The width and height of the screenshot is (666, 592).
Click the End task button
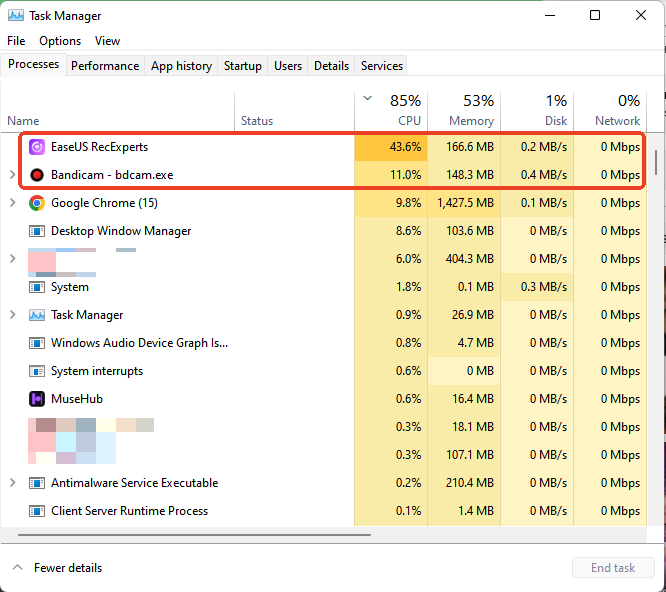pos(613,568)
